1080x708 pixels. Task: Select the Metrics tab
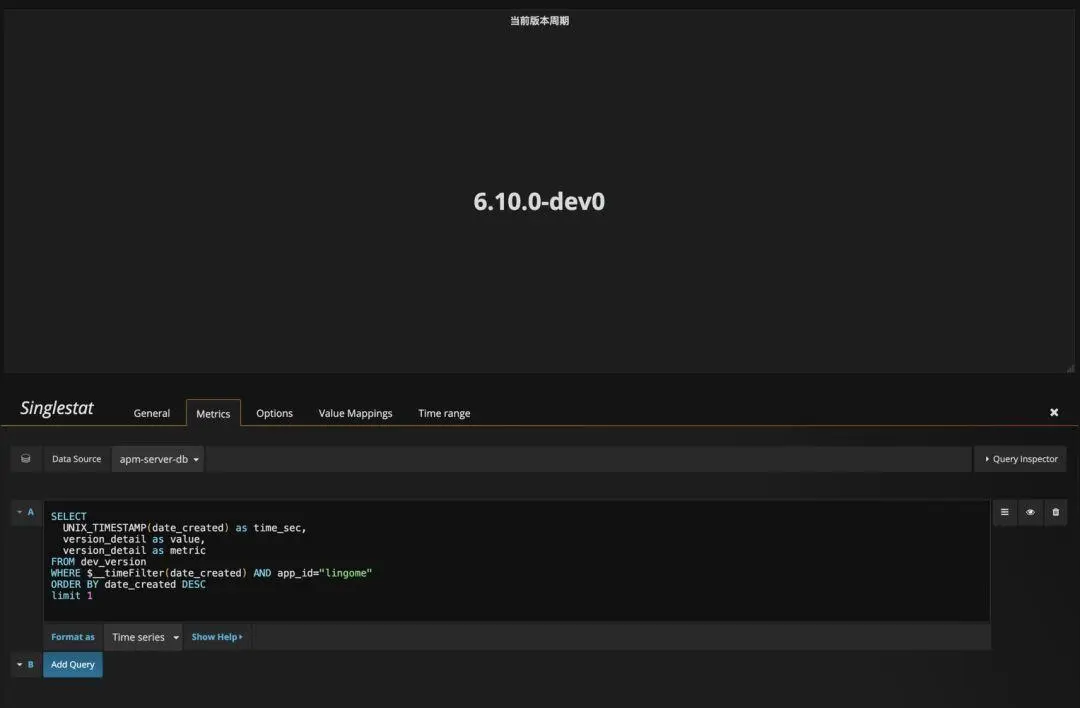(x=213, y=413)
